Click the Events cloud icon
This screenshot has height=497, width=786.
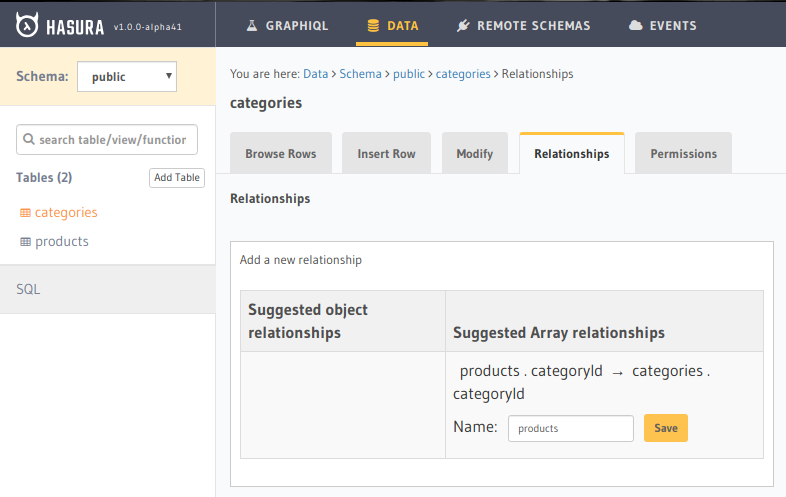(635, 26)
